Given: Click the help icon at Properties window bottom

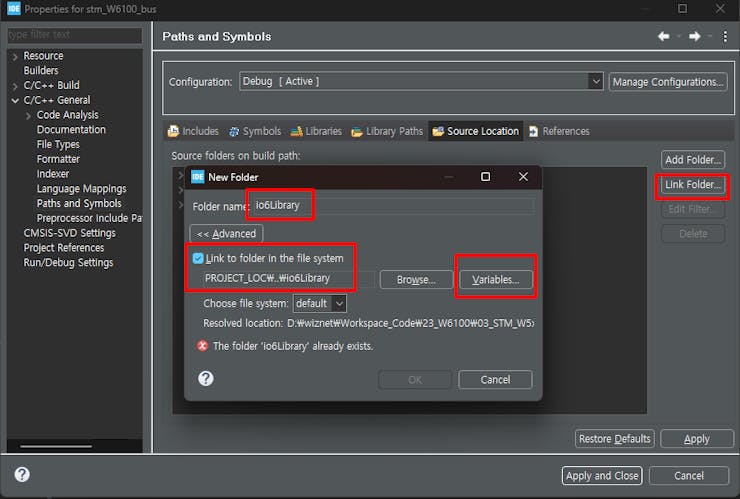Looking at the screenshot, I should coord(22,474).
